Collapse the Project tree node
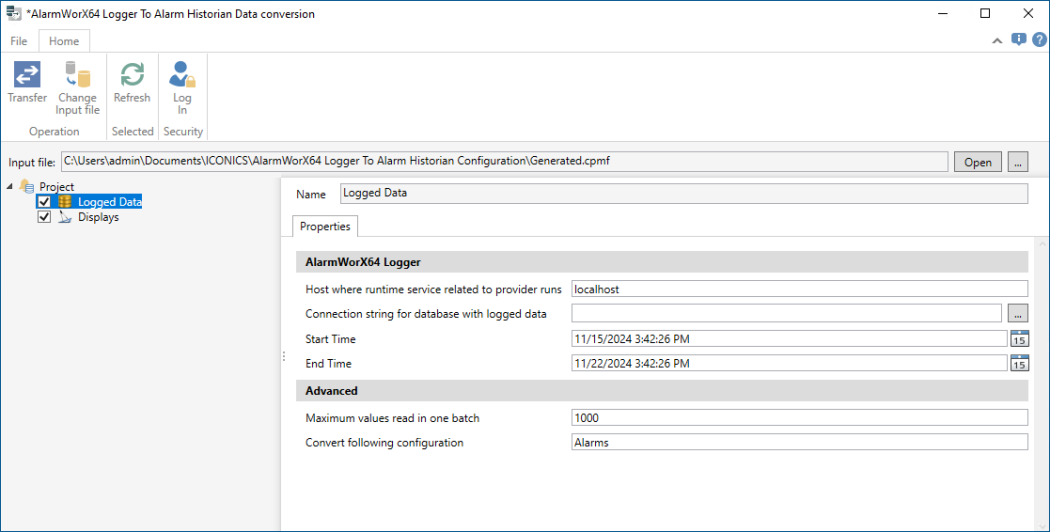The width and height of the screenshot is (1050, 532). tap(10, 187)
